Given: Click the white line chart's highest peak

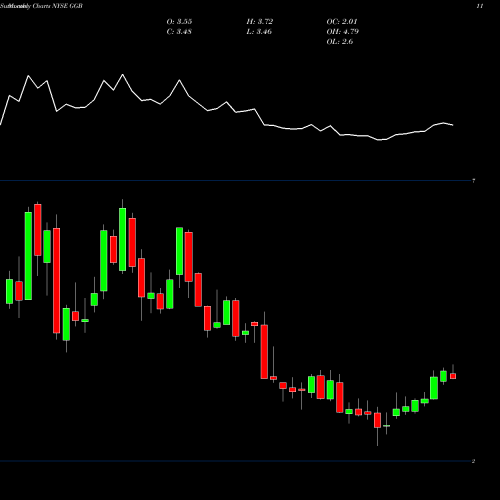Looking at the screenshot, I should tap(123, 74).
